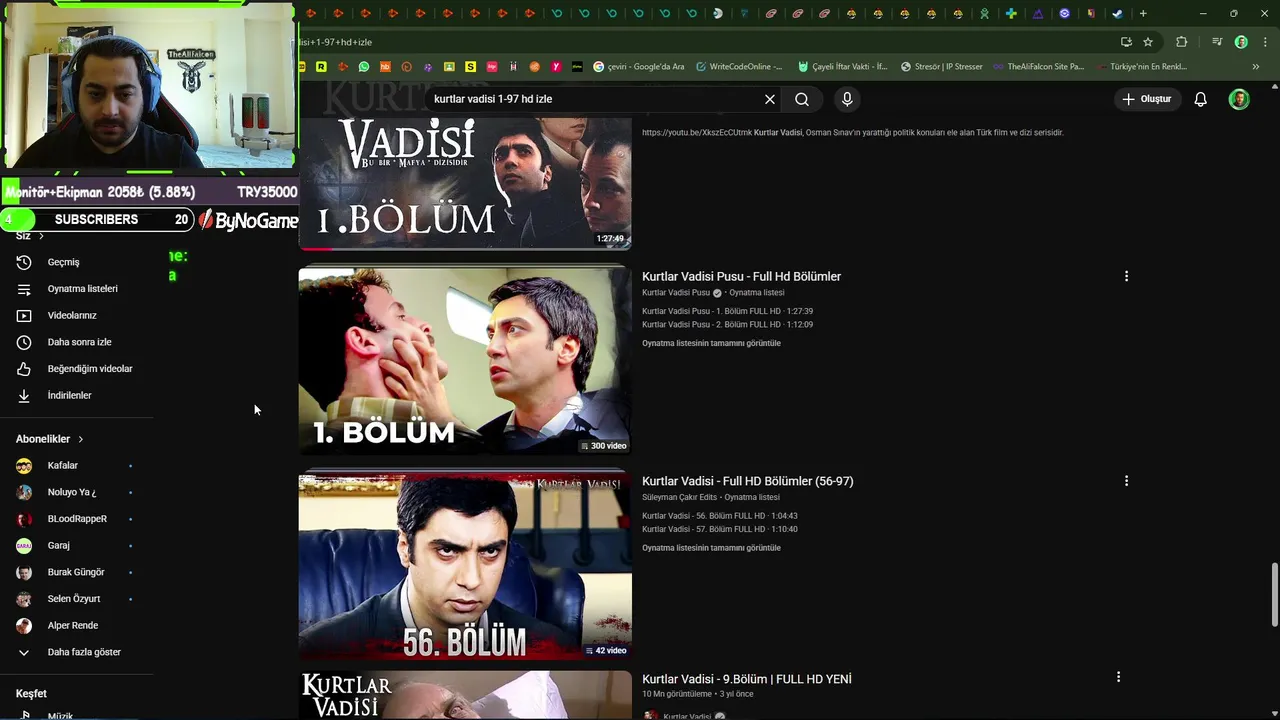Switch to the Steam browser tab
This screenshot has height=720, width=1280.
click(x=1117, y=13)
